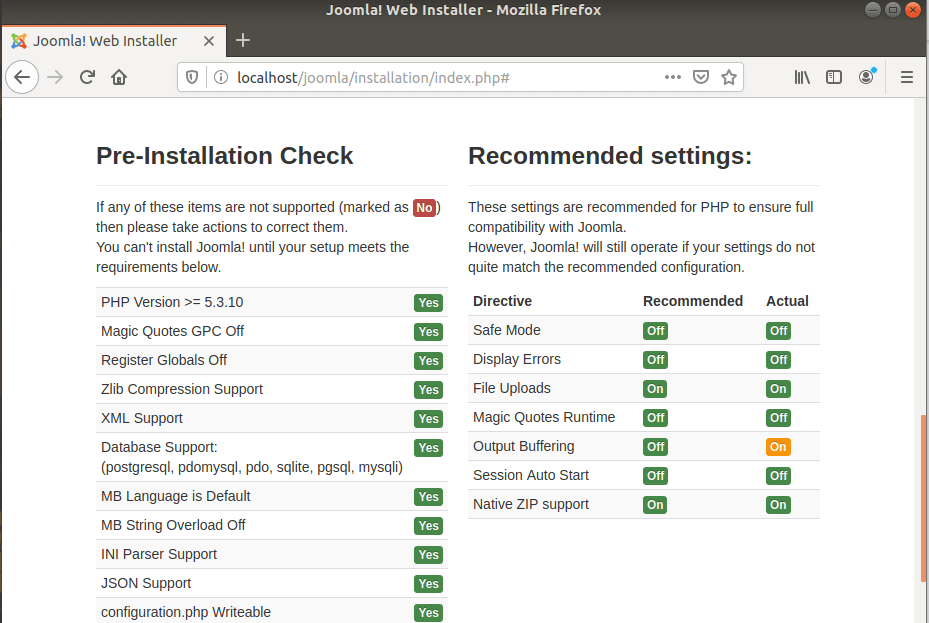929x623 pixels.
Task: Reload the current page
Action: tap(87, 77)
